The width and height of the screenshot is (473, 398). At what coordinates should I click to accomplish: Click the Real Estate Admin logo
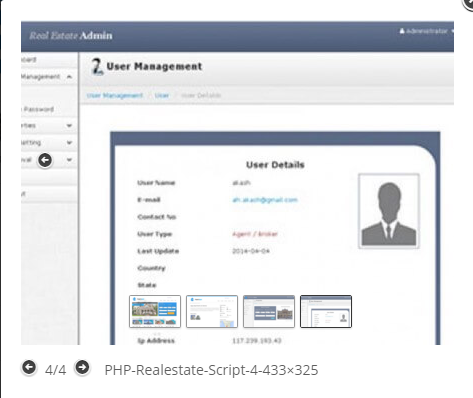71,35
